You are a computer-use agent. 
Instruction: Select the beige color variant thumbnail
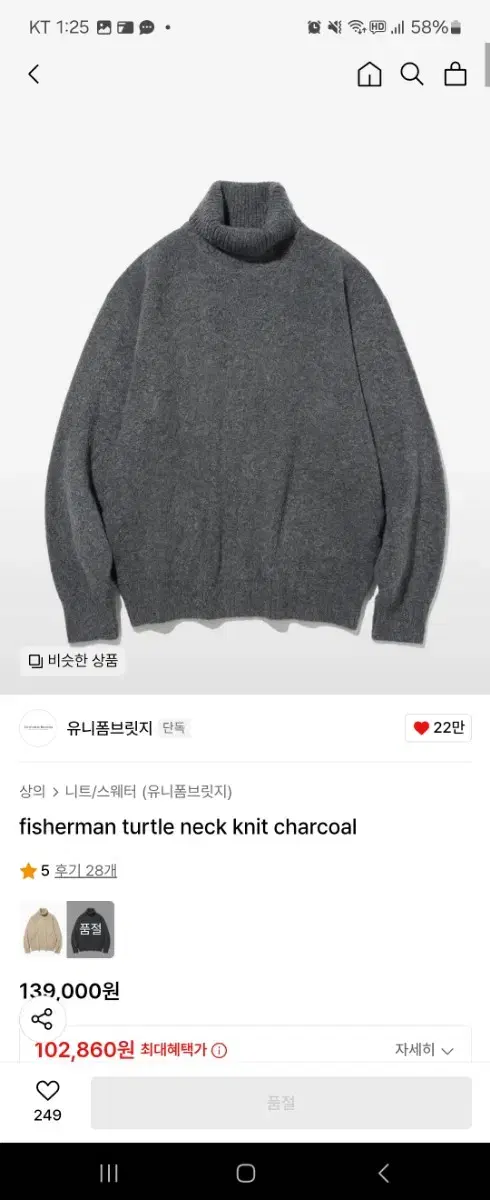tap(41, 929)
